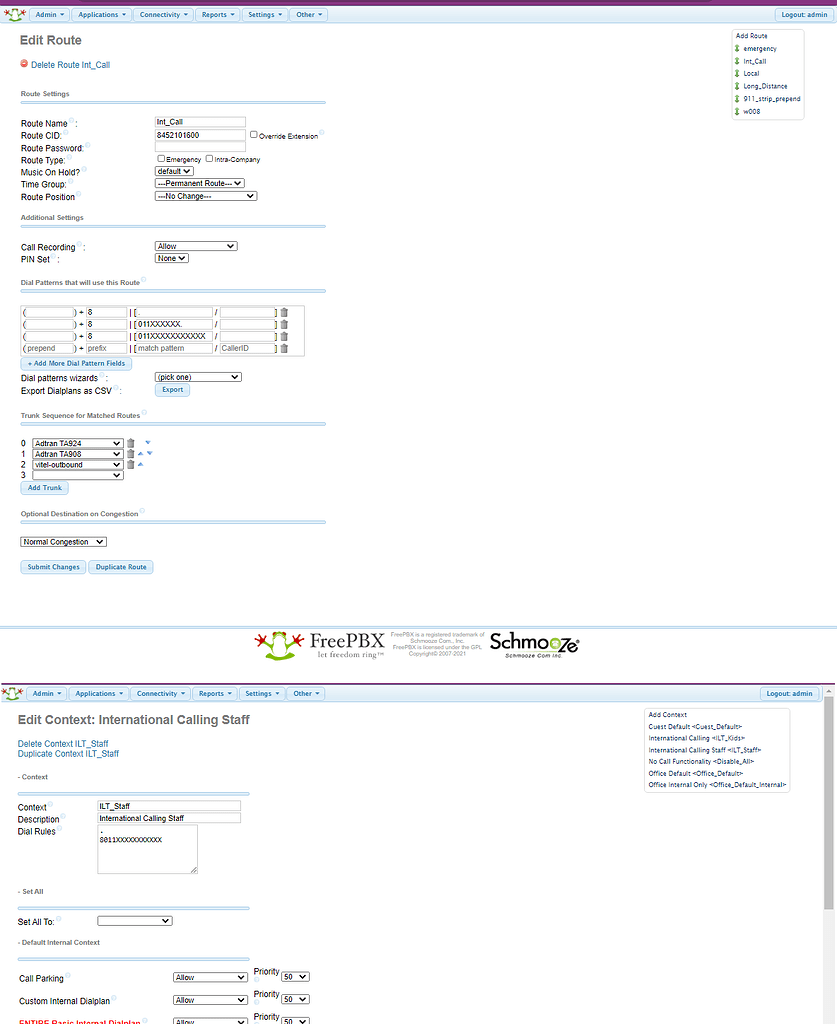Image resolution: width=837 pixels, height=1024 pixels.
Task: Open the Time Group Permanent Route dropdown
Action: click(200, 184)
